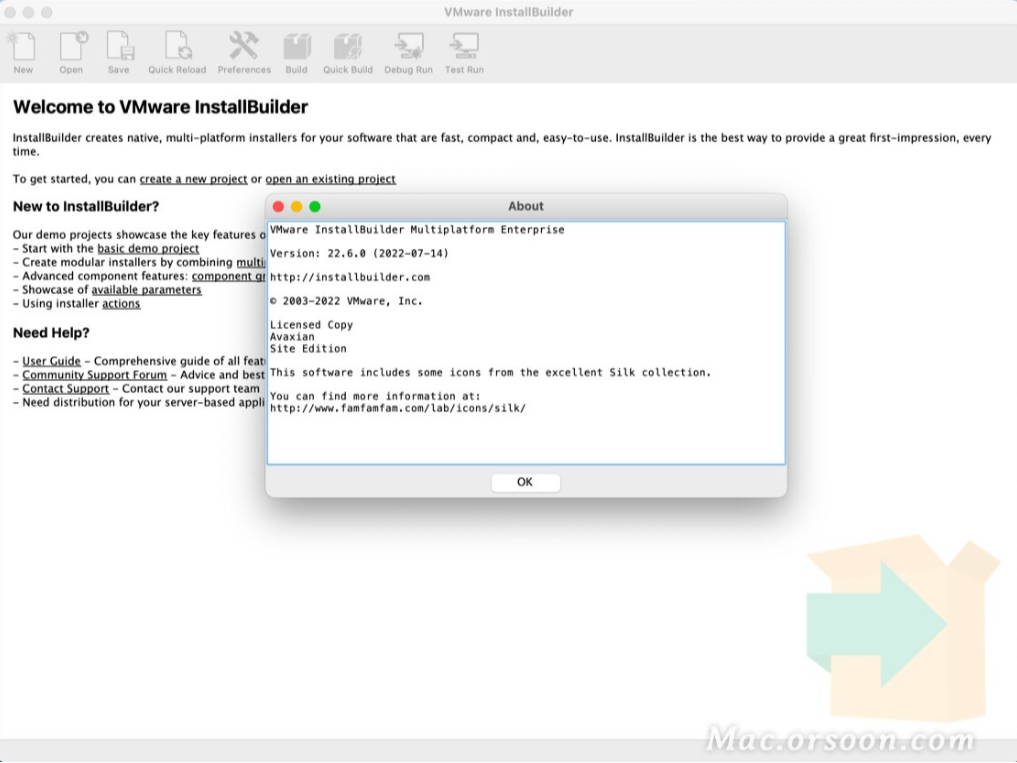Click the 'VMware InstallBuilder Multiplatform Enterprise' line
Screen dimensions: 1017x763
tap(417, 230)
